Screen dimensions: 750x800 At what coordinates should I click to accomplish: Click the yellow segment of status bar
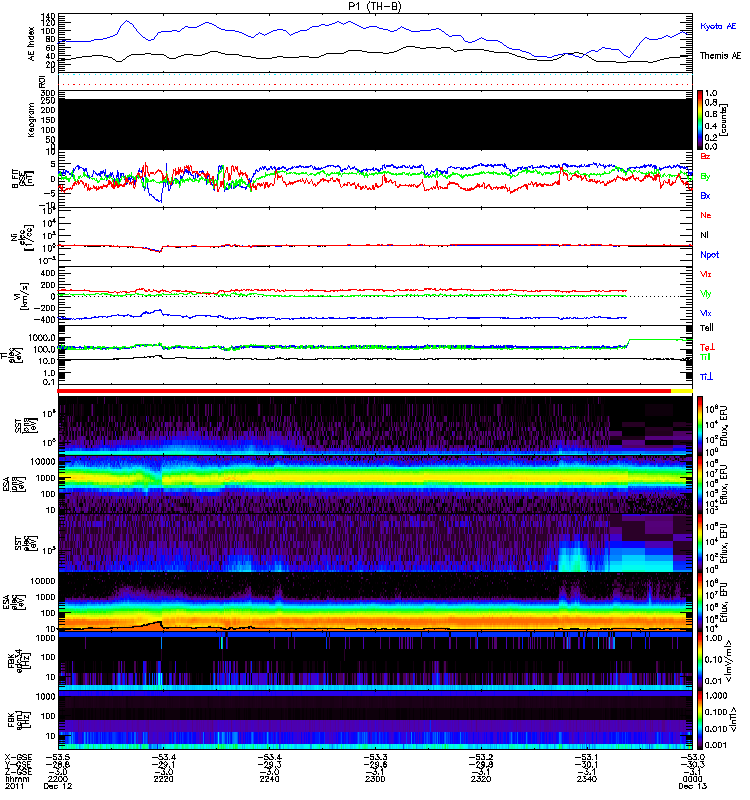pyautogui.click(x=682, y=391)
